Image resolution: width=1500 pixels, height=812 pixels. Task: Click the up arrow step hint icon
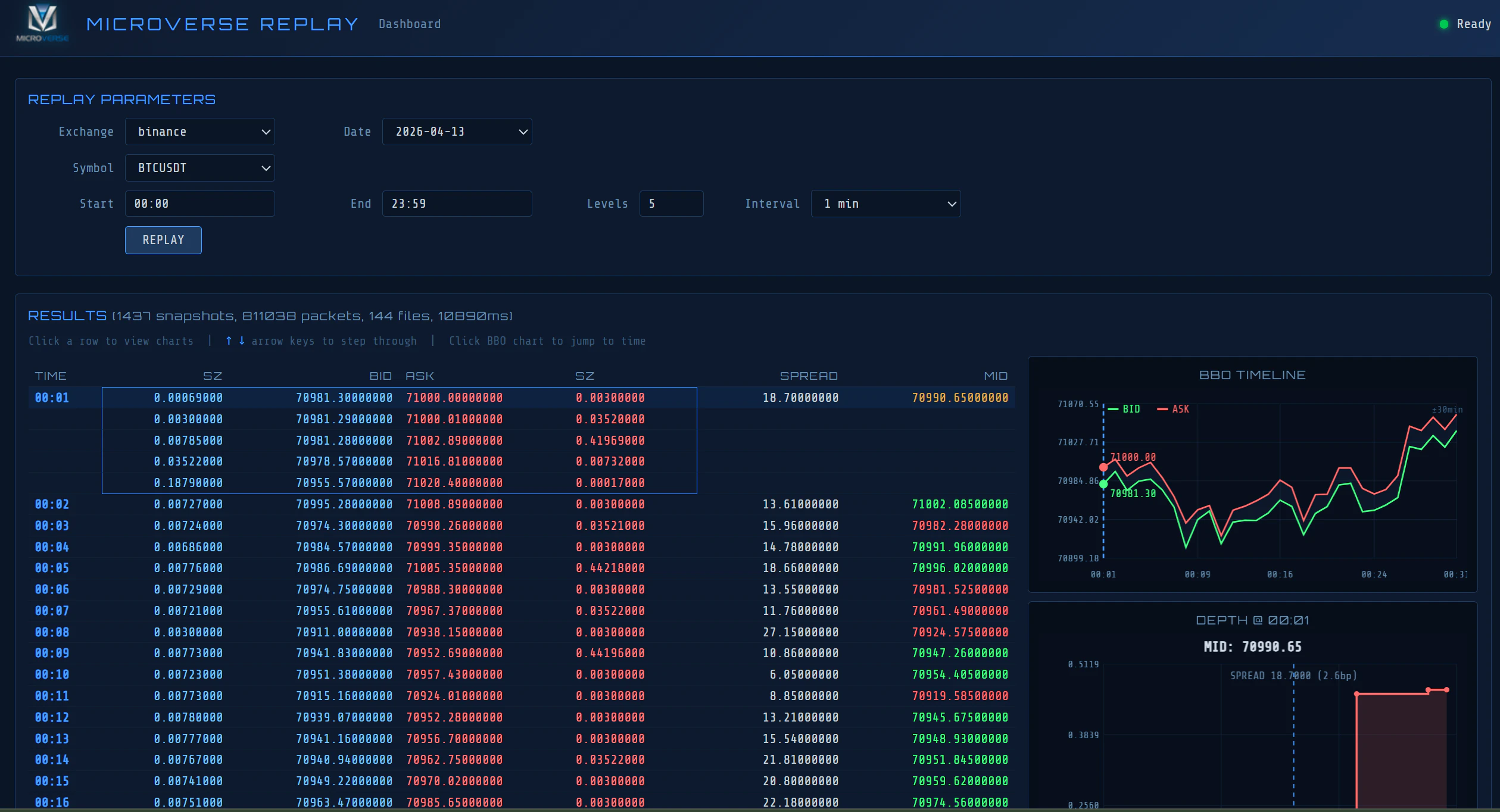coord(228,341)
